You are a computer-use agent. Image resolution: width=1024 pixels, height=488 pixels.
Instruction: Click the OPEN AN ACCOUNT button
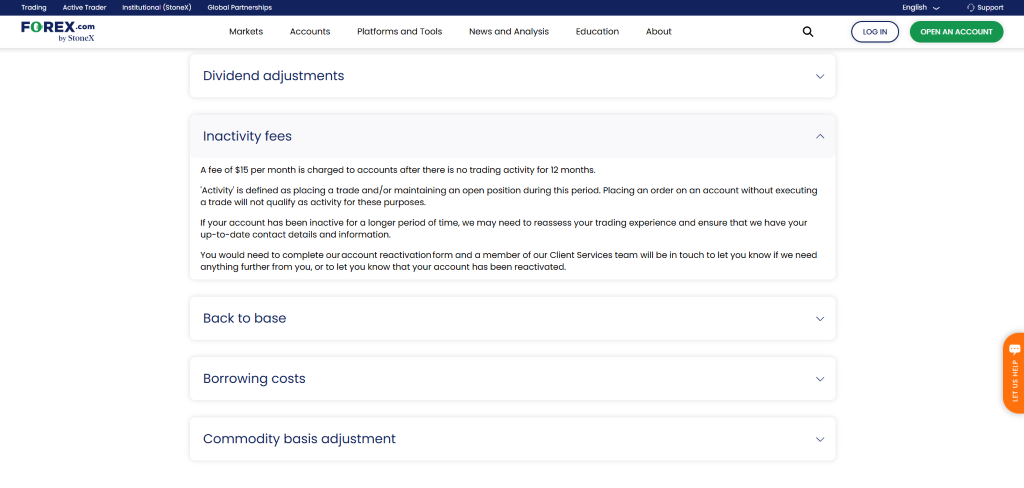[x=956, y=32]
